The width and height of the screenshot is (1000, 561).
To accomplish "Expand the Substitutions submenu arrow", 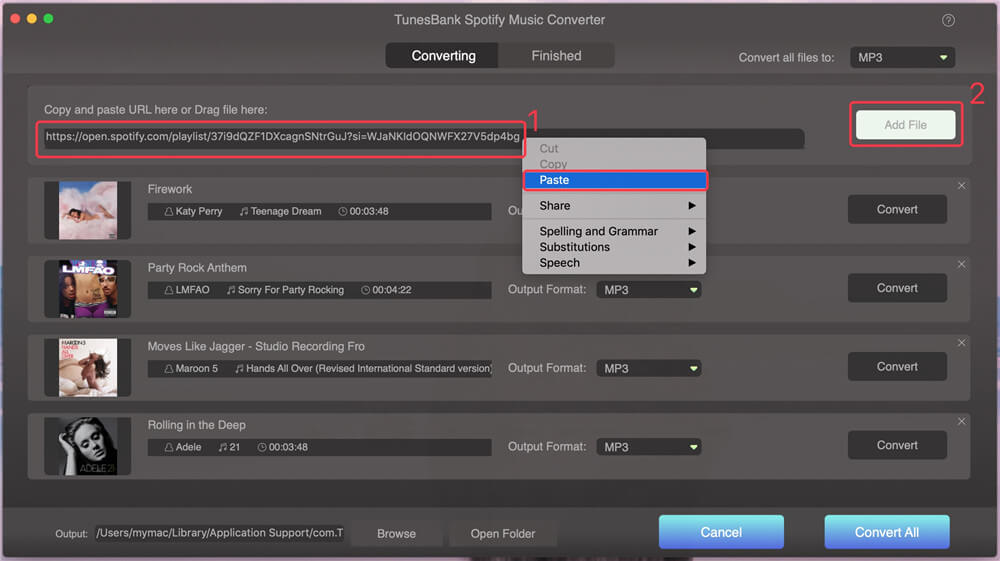I will coord(692,247).
